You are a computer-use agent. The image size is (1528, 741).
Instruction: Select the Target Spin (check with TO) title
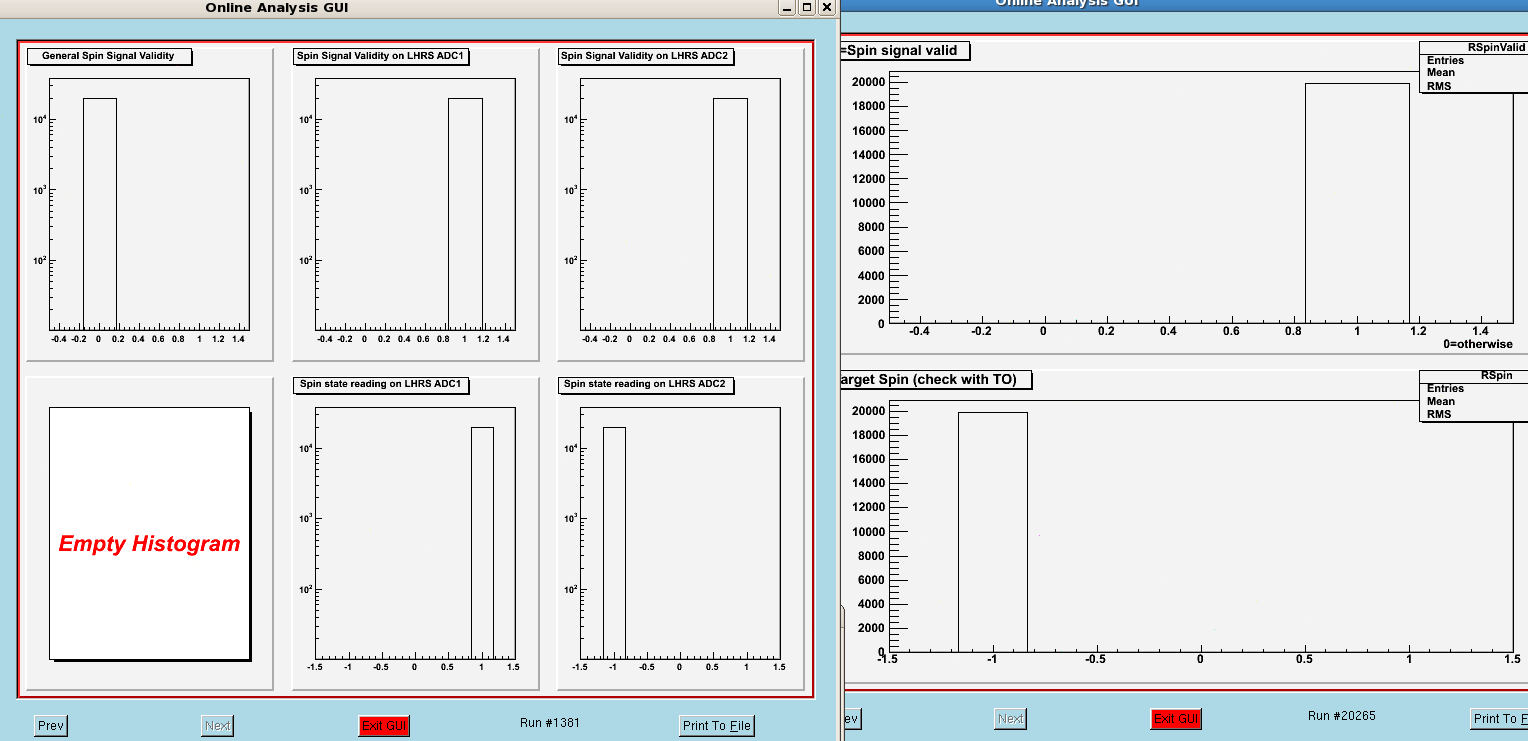[936, 380]
